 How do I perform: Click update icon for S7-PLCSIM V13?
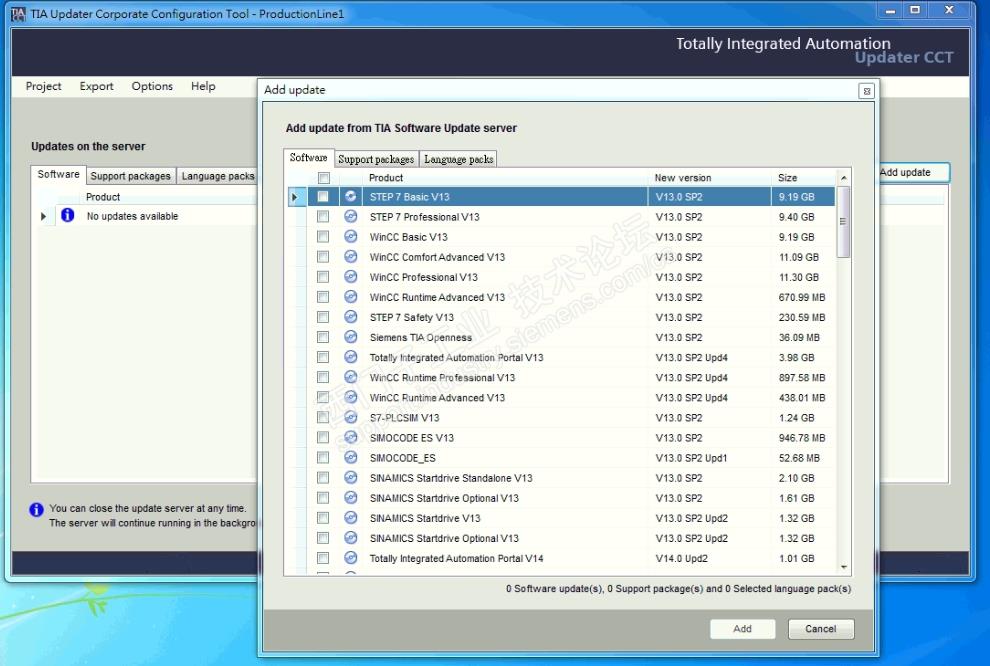click(x=350, y=417)
